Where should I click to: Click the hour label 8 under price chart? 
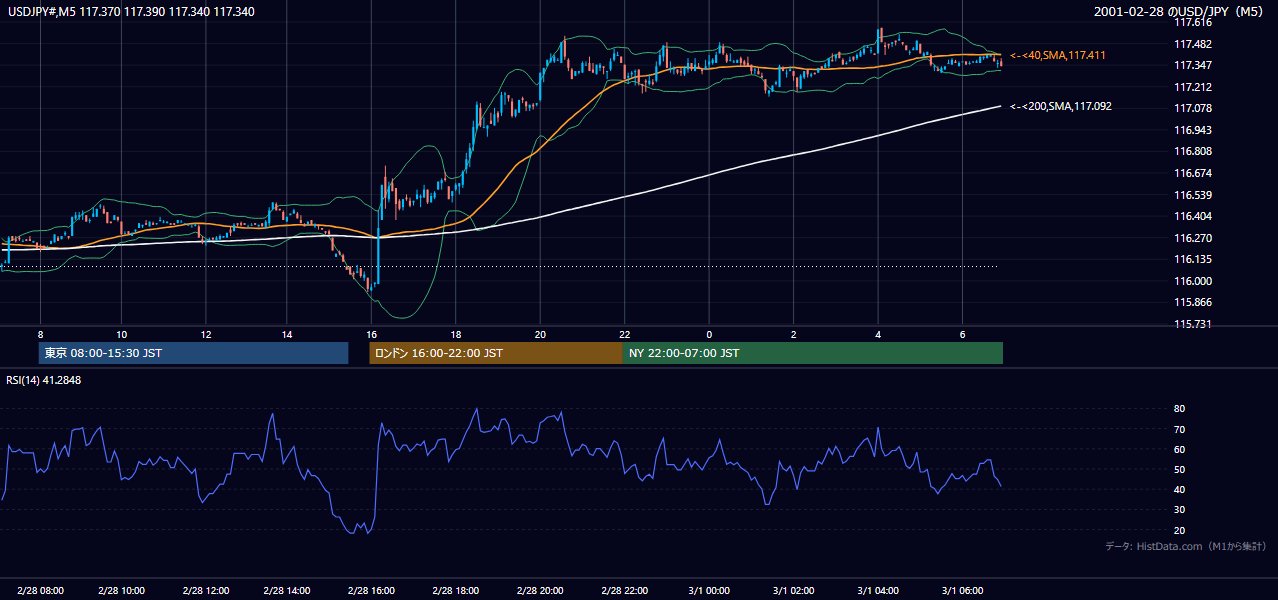pyautogui.click(x=40, y=334)
